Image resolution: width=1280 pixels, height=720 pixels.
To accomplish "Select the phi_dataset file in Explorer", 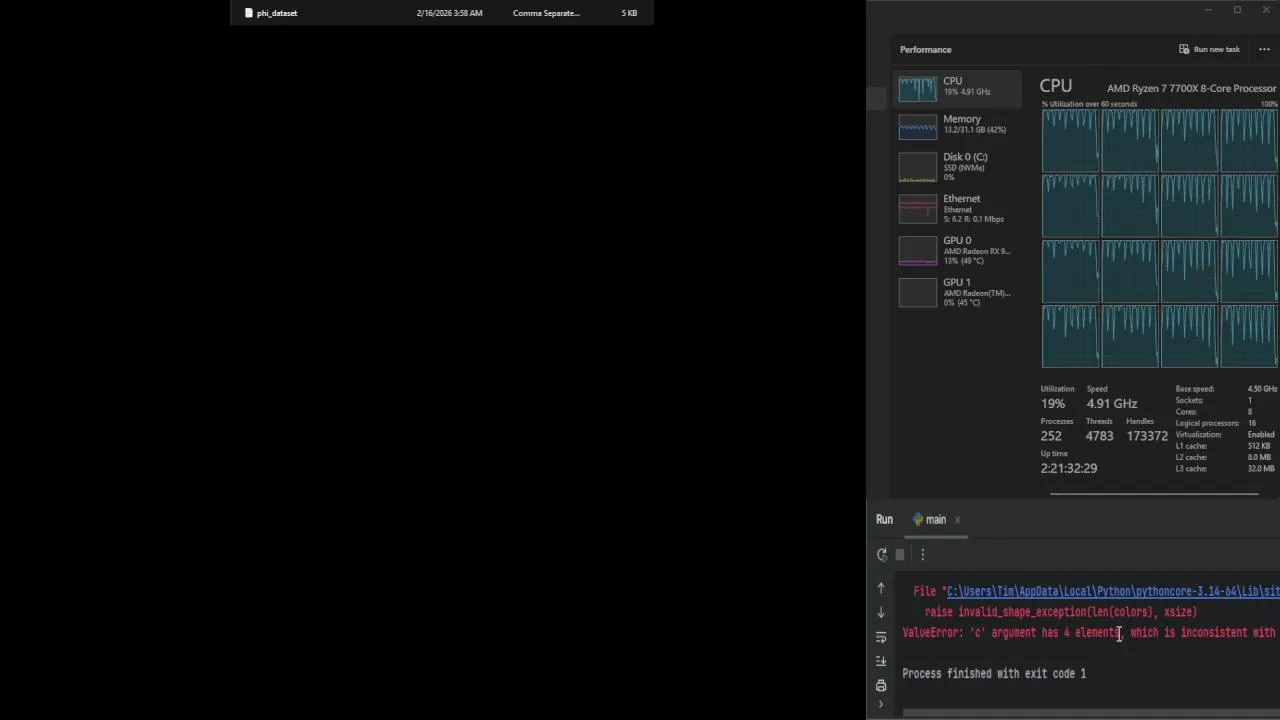I will click(x=441, y=13).
